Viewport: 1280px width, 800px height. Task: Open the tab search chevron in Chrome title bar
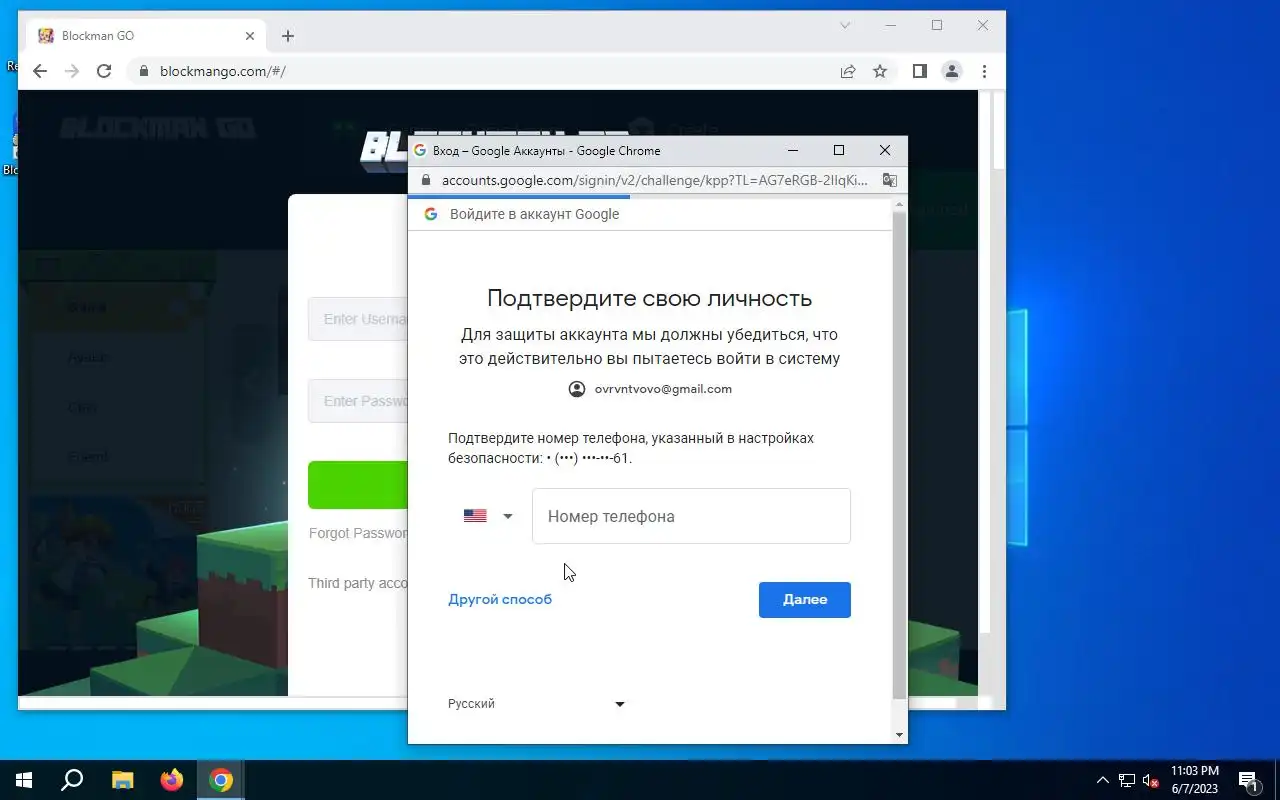point(845,25)
